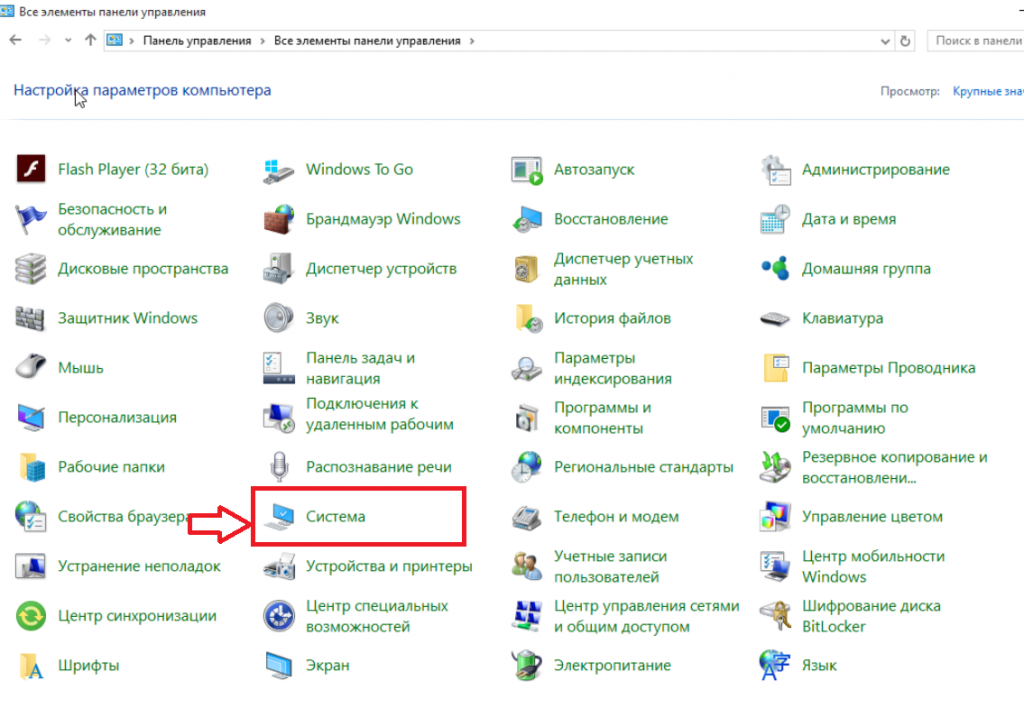Open the Электропитание battery icon
Viewport: 1024px width, 727px height.
coord(527,665)
